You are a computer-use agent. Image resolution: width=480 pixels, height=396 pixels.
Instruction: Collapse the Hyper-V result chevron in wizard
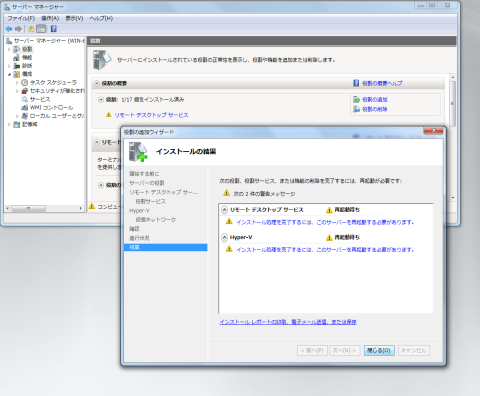pyautogui.click(x=224, y=237)
